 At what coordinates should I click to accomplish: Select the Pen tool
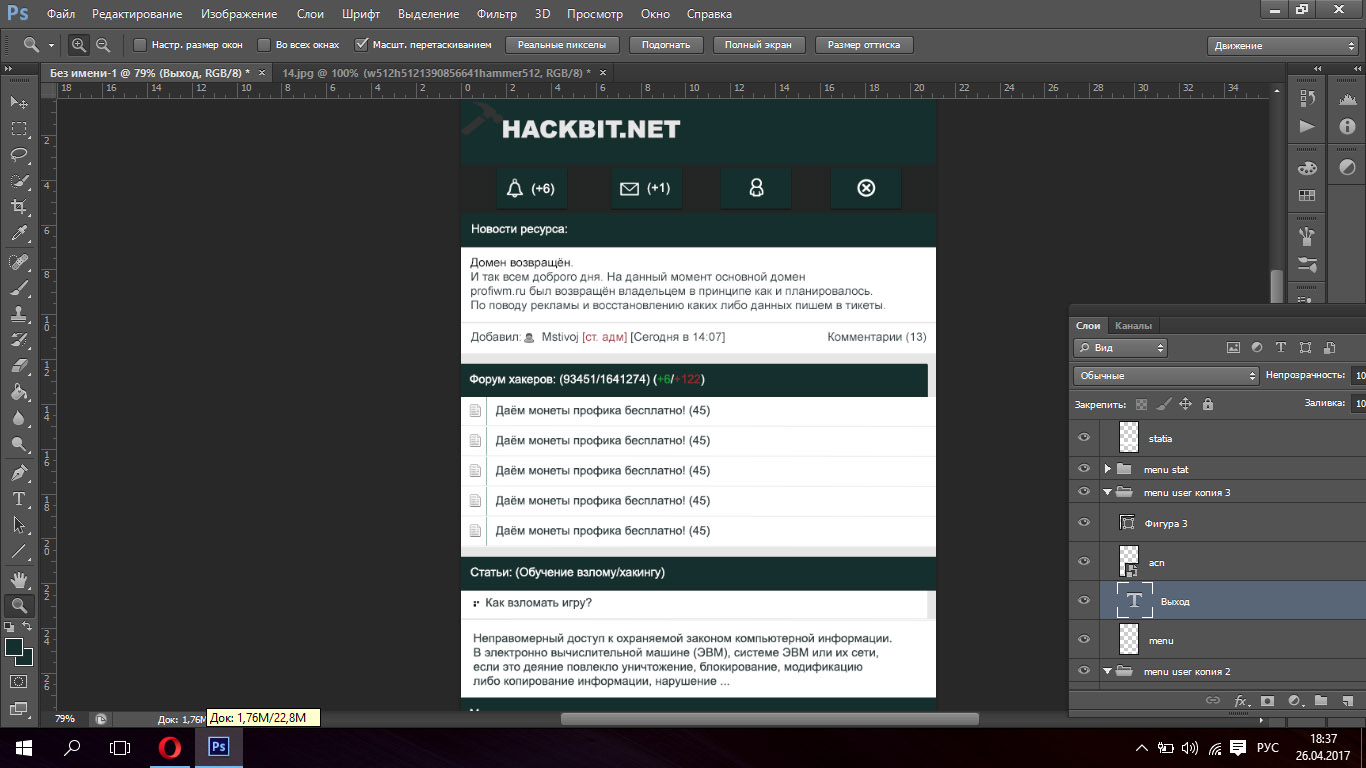(x=19, y=472)
